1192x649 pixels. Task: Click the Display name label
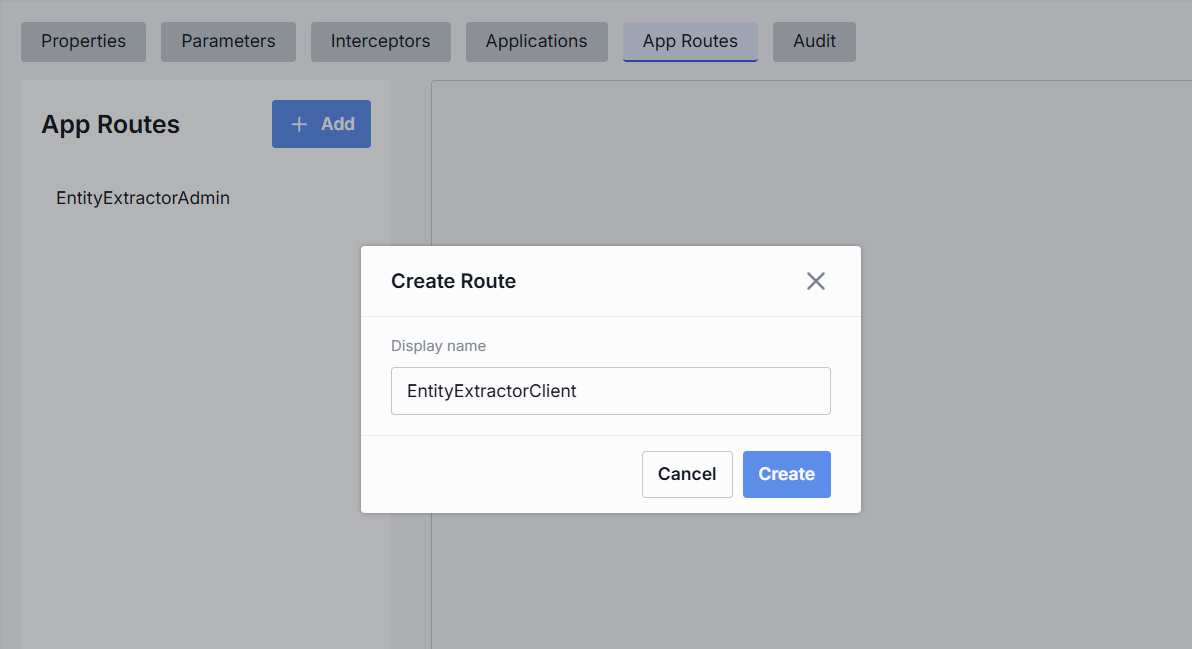438,346
